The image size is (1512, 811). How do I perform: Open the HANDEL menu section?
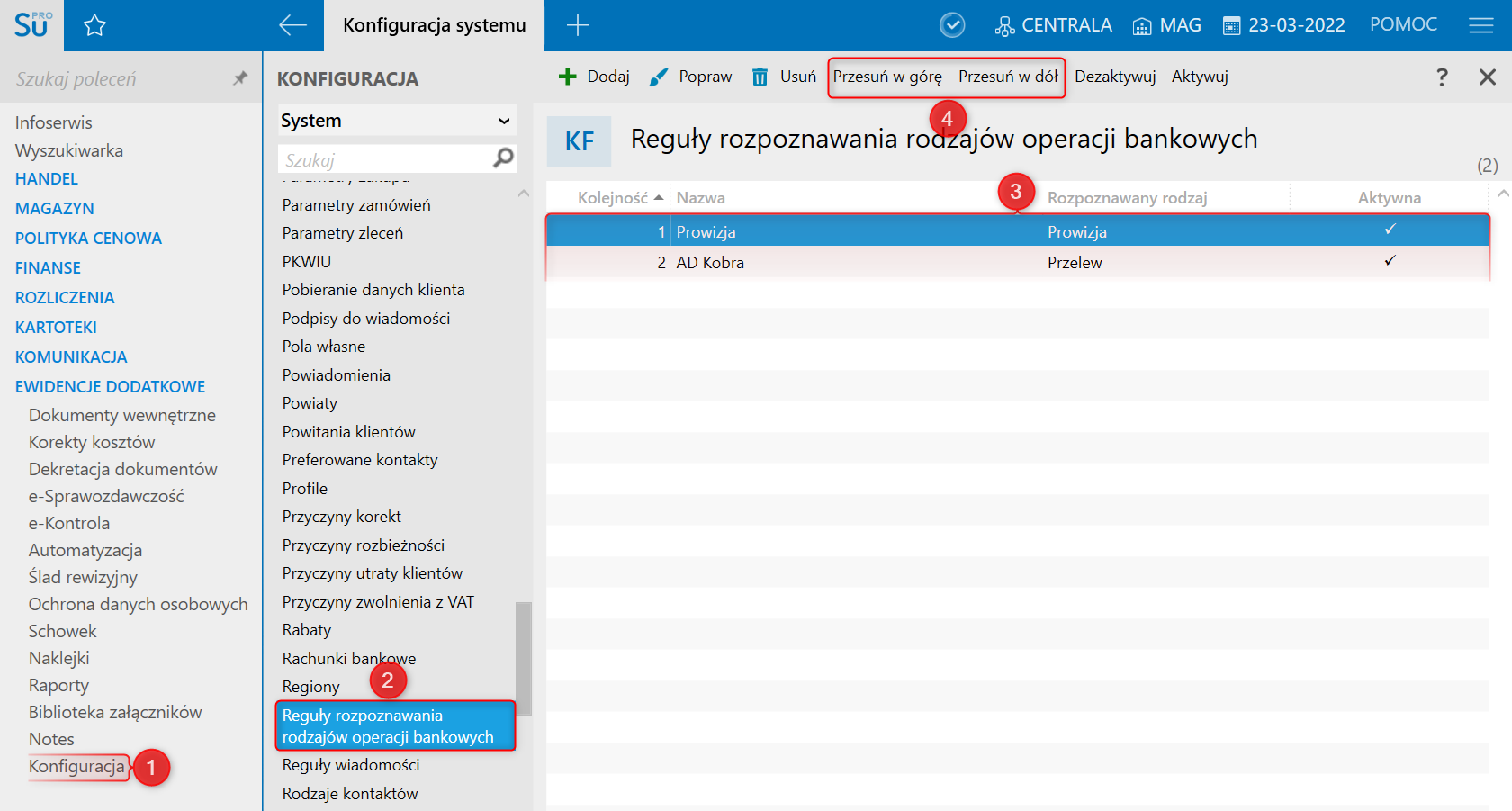[47, 179]
